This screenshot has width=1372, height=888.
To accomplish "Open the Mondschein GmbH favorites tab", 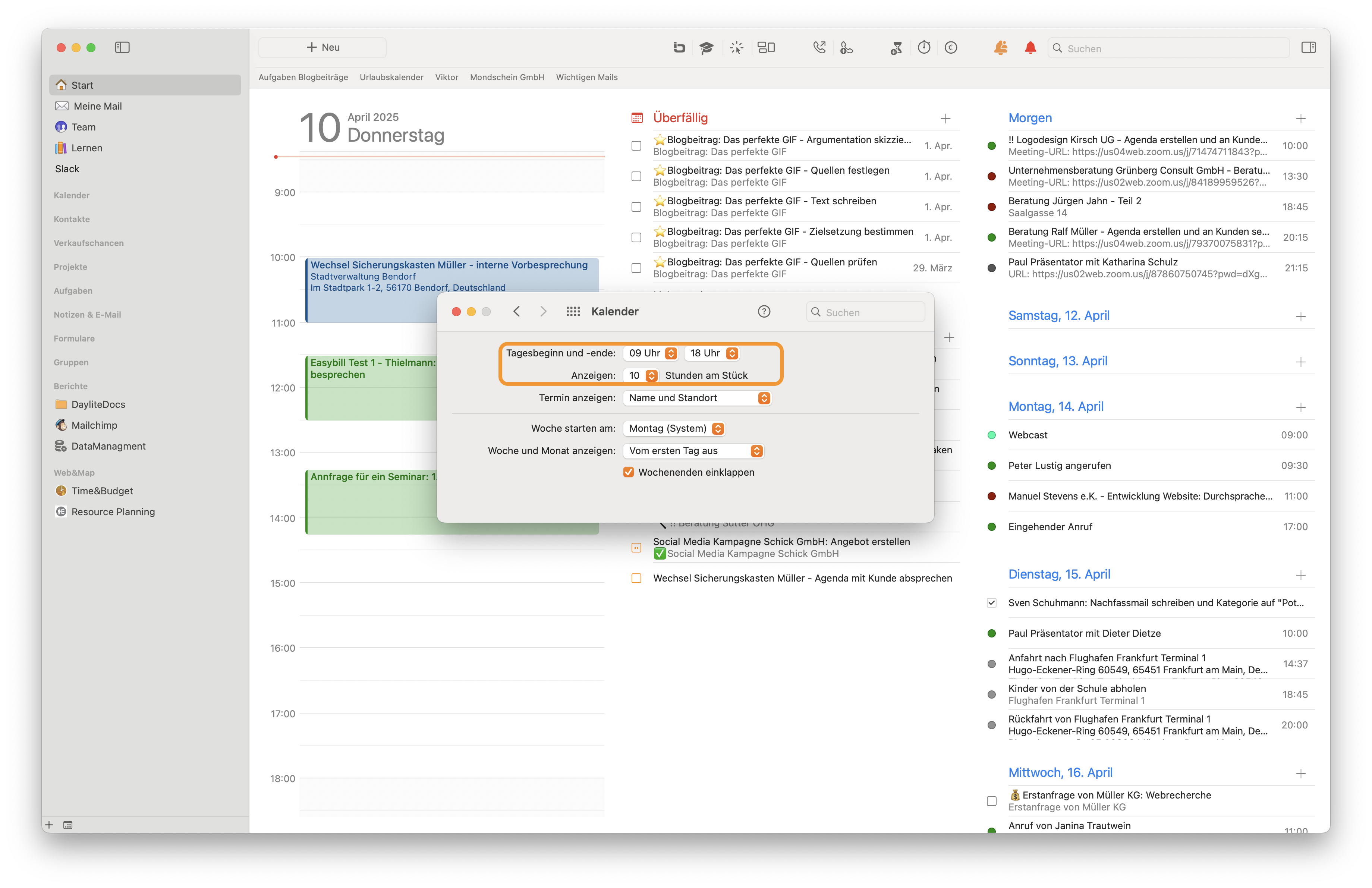I will (507, 77).
